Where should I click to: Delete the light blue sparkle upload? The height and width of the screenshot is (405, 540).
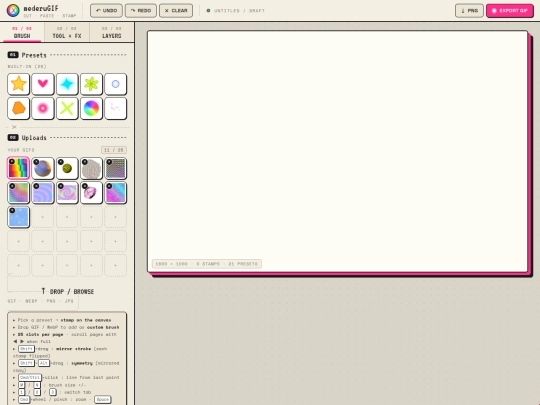pyautogui.click(x=12, y=210)
